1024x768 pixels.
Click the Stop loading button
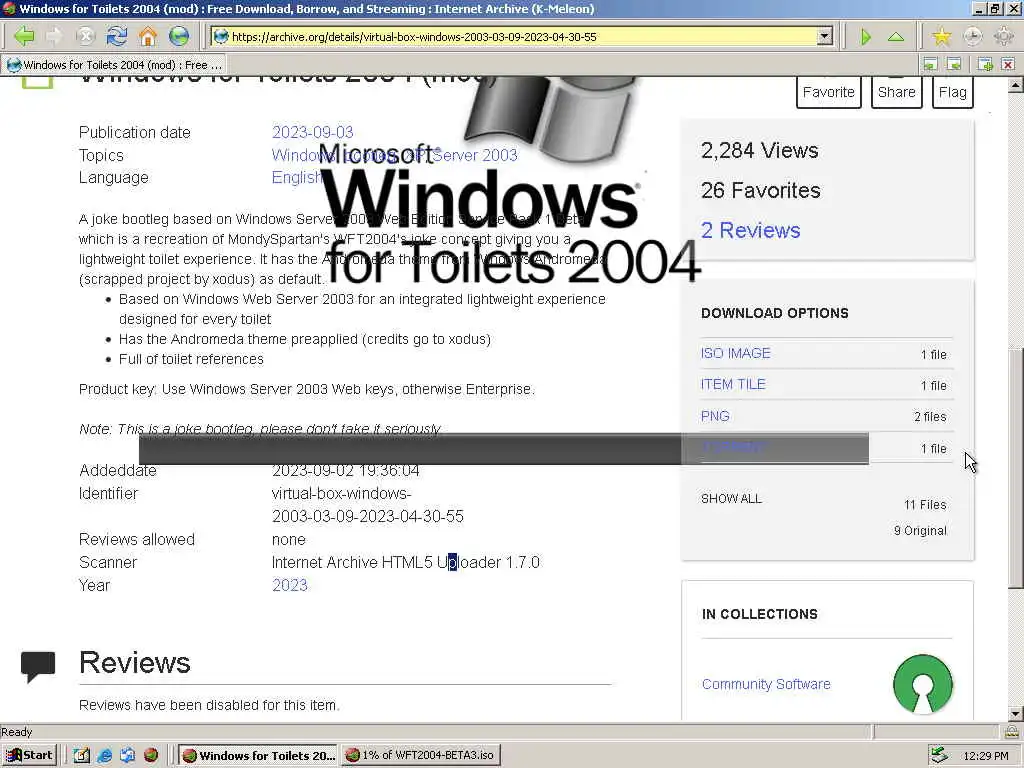click(85, 36)
